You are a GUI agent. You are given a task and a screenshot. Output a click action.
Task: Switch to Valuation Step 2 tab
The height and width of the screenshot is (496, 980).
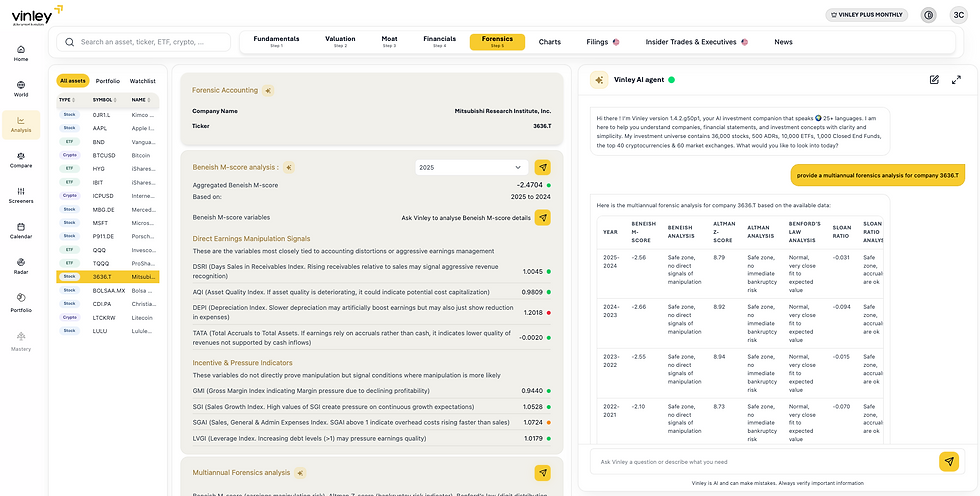[340, 42]
